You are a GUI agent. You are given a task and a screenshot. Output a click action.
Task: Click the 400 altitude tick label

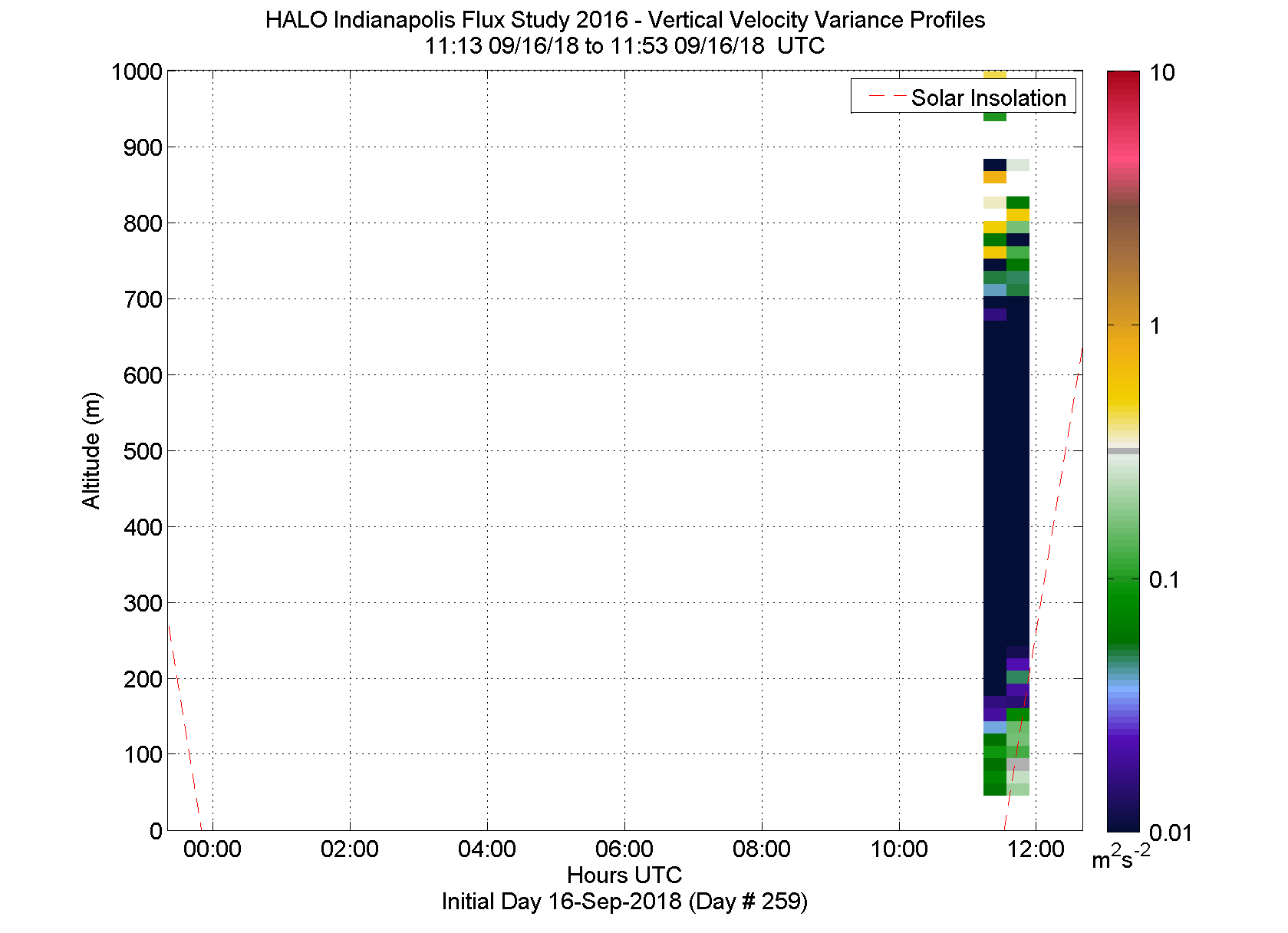pyautogui.click(x=143, y=527)
